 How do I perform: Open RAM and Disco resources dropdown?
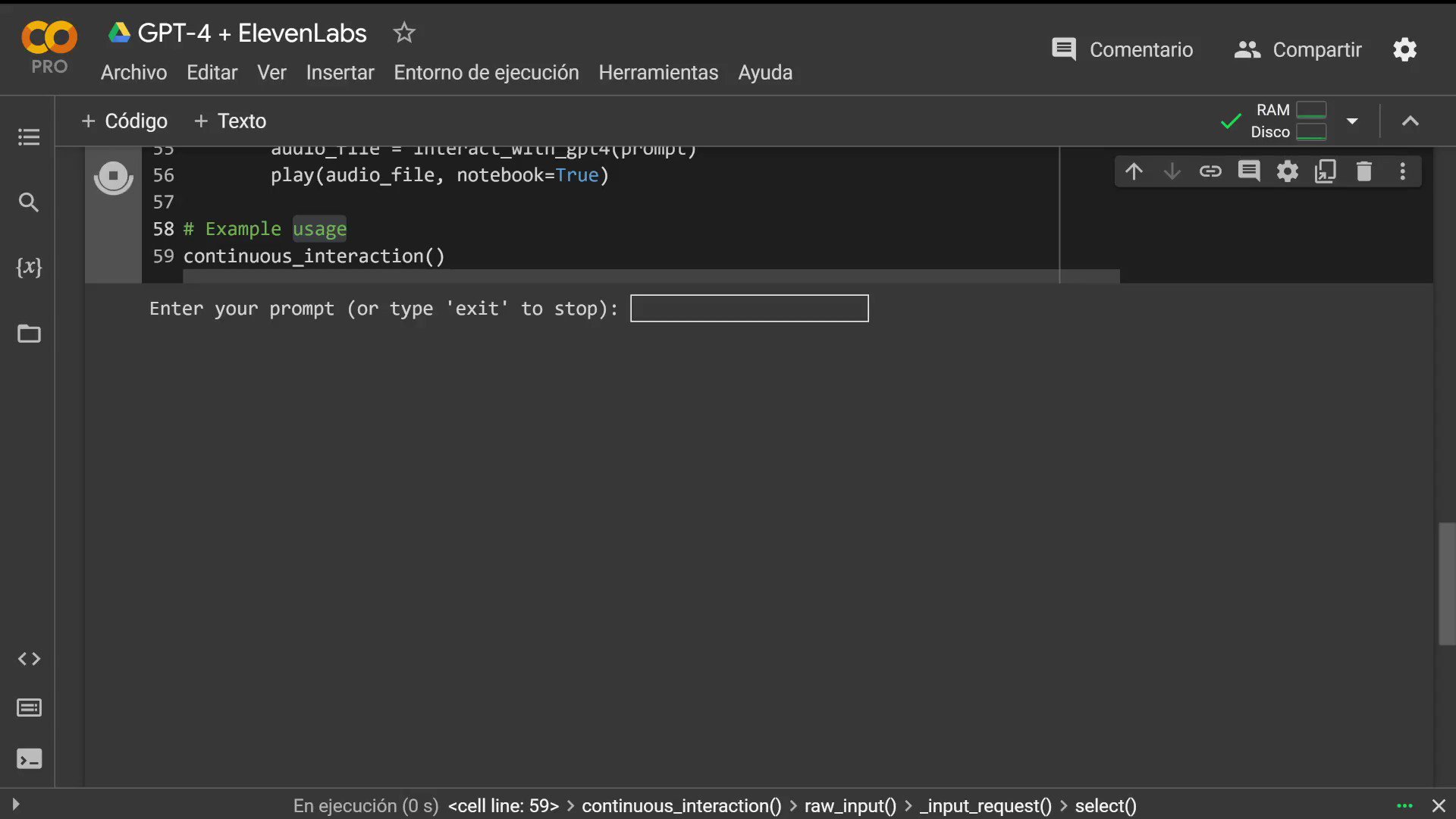[1352, 121]
